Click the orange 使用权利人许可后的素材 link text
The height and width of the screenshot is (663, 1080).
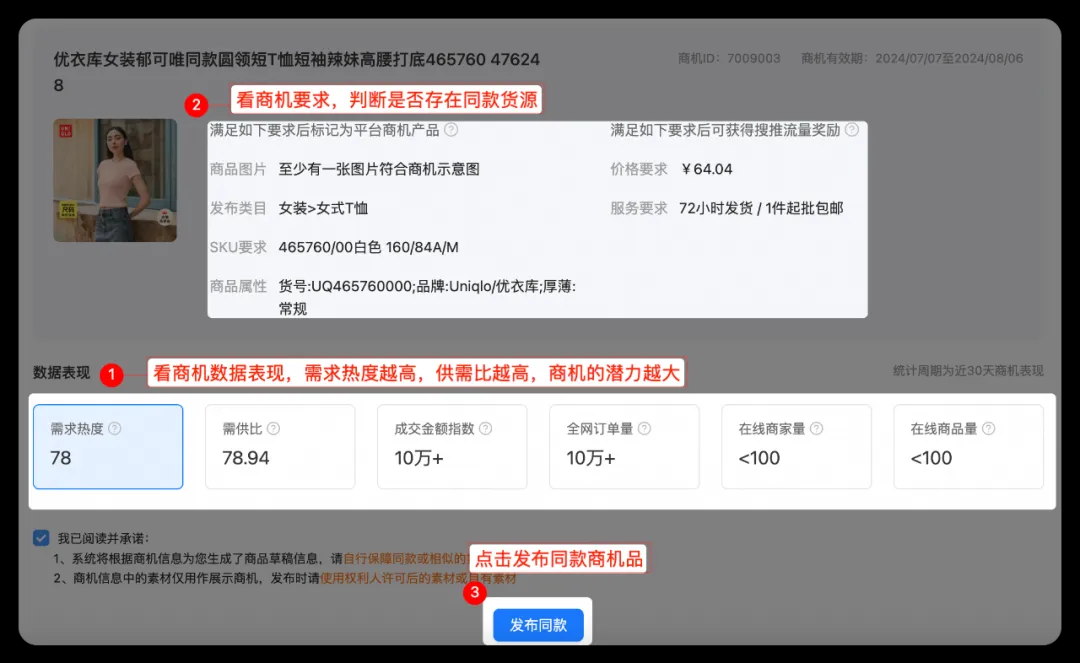[x=390, y=578]
